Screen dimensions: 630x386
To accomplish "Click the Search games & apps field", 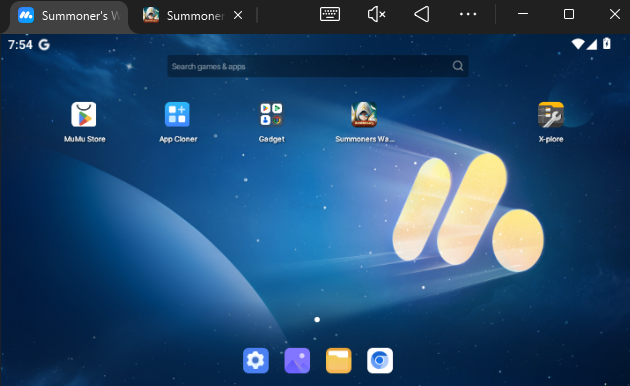I will click(317, 66).
